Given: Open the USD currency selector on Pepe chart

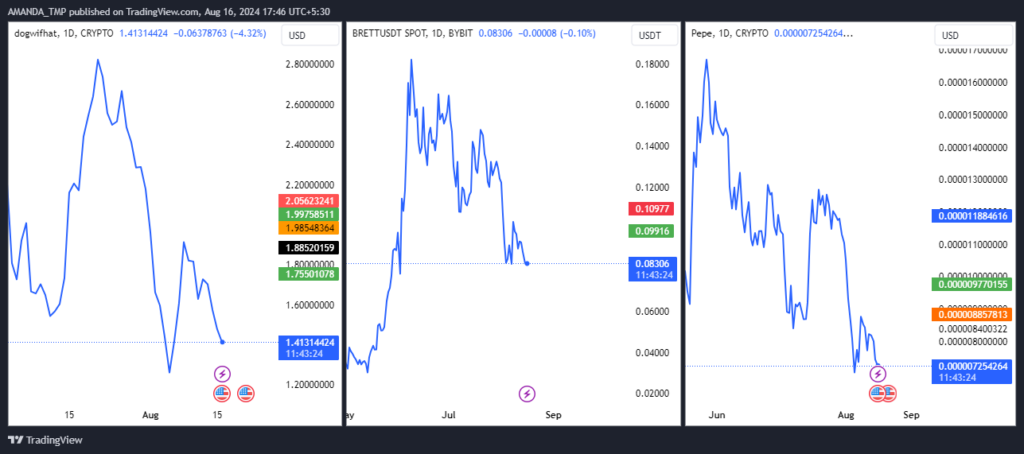Looking at the screenshot, I should point(974,35).
